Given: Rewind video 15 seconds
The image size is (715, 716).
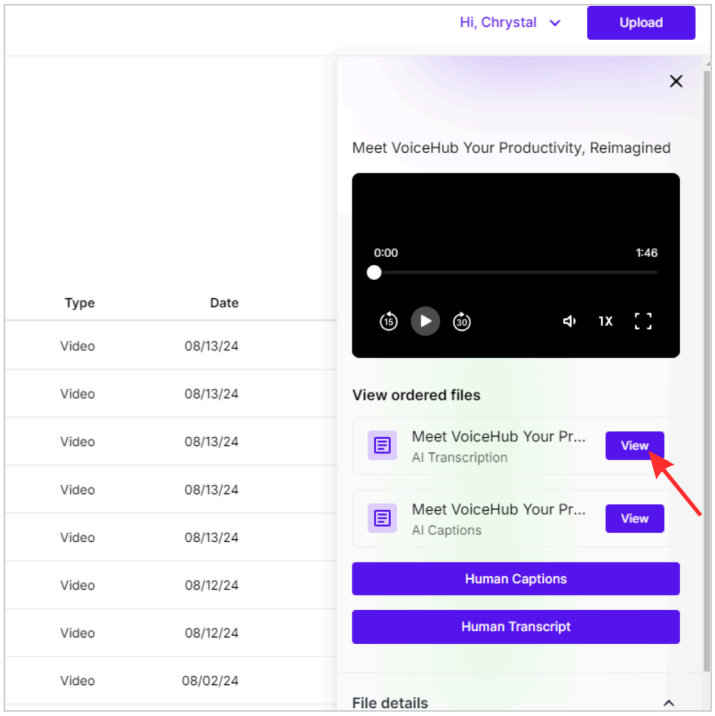Looking at the screenshot, I should click(x=388, y=321).
